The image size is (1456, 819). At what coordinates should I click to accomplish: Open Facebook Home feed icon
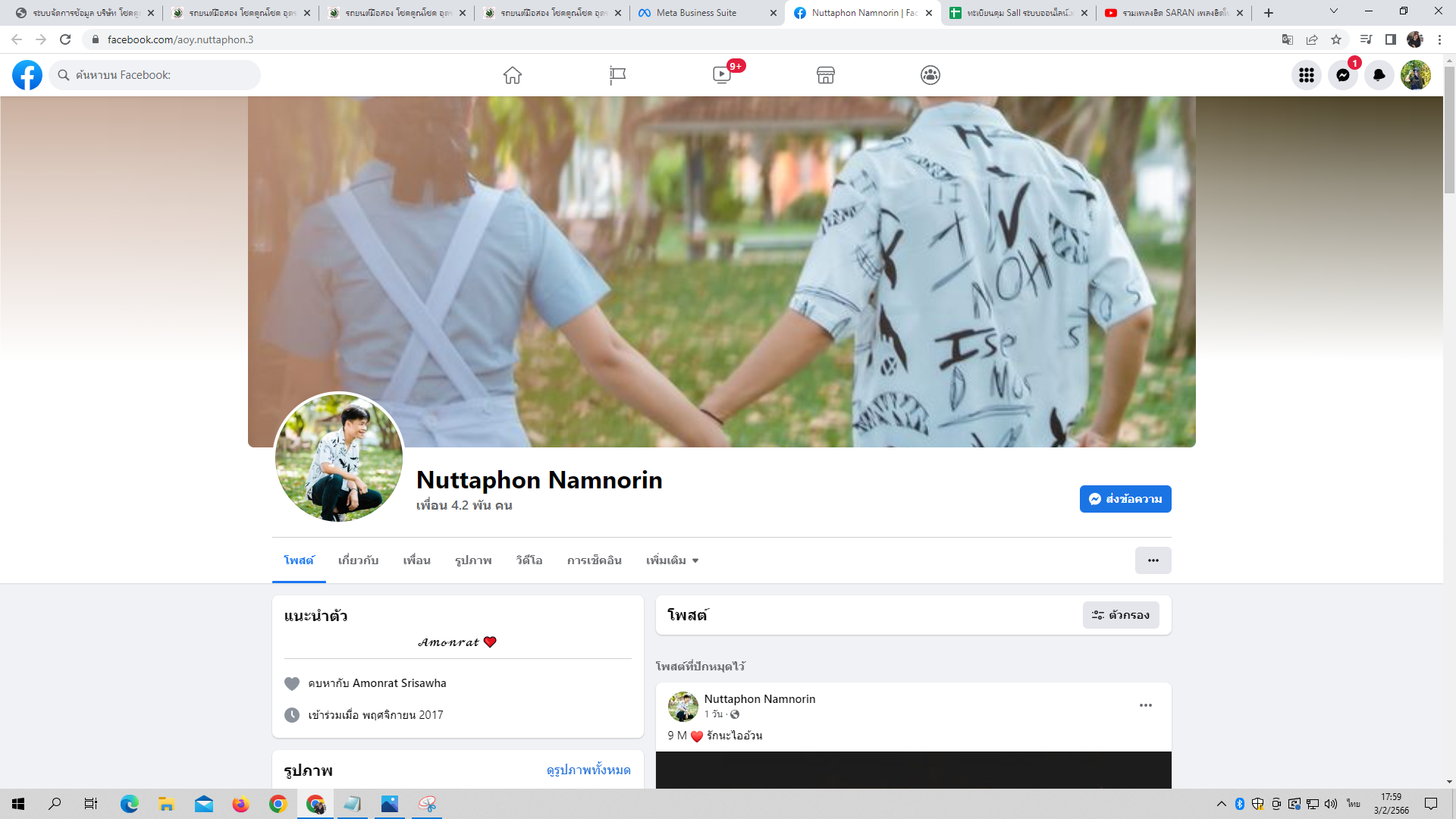513,75
